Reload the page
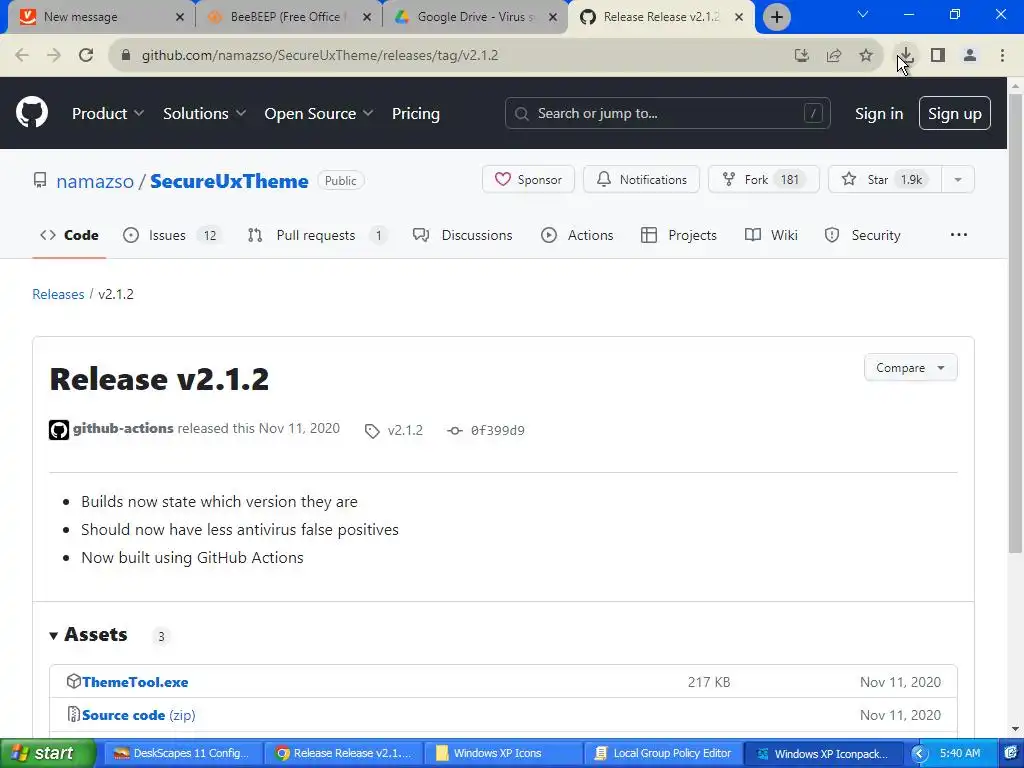Viewport: 1024px width, 768px height. pyautogui.click(x=86, y=55)
